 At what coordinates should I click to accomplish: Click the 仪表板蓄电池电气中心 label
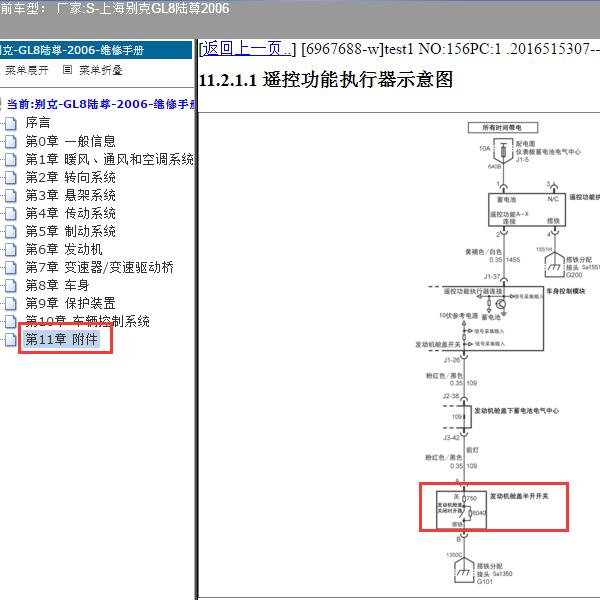(x=548, y=152)
